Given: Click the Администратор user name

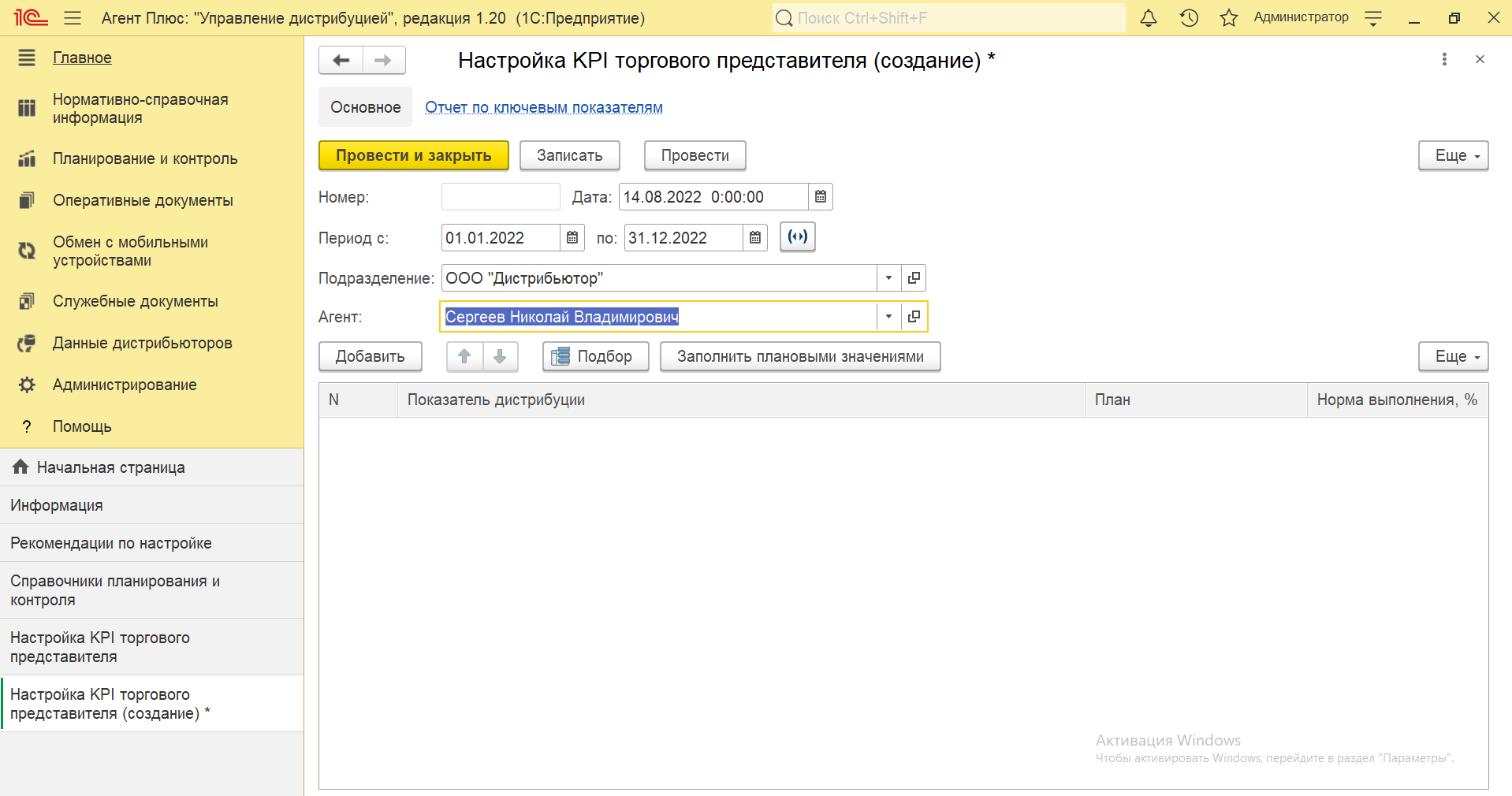Looking at the screenshot, I should coord(1301,17).
